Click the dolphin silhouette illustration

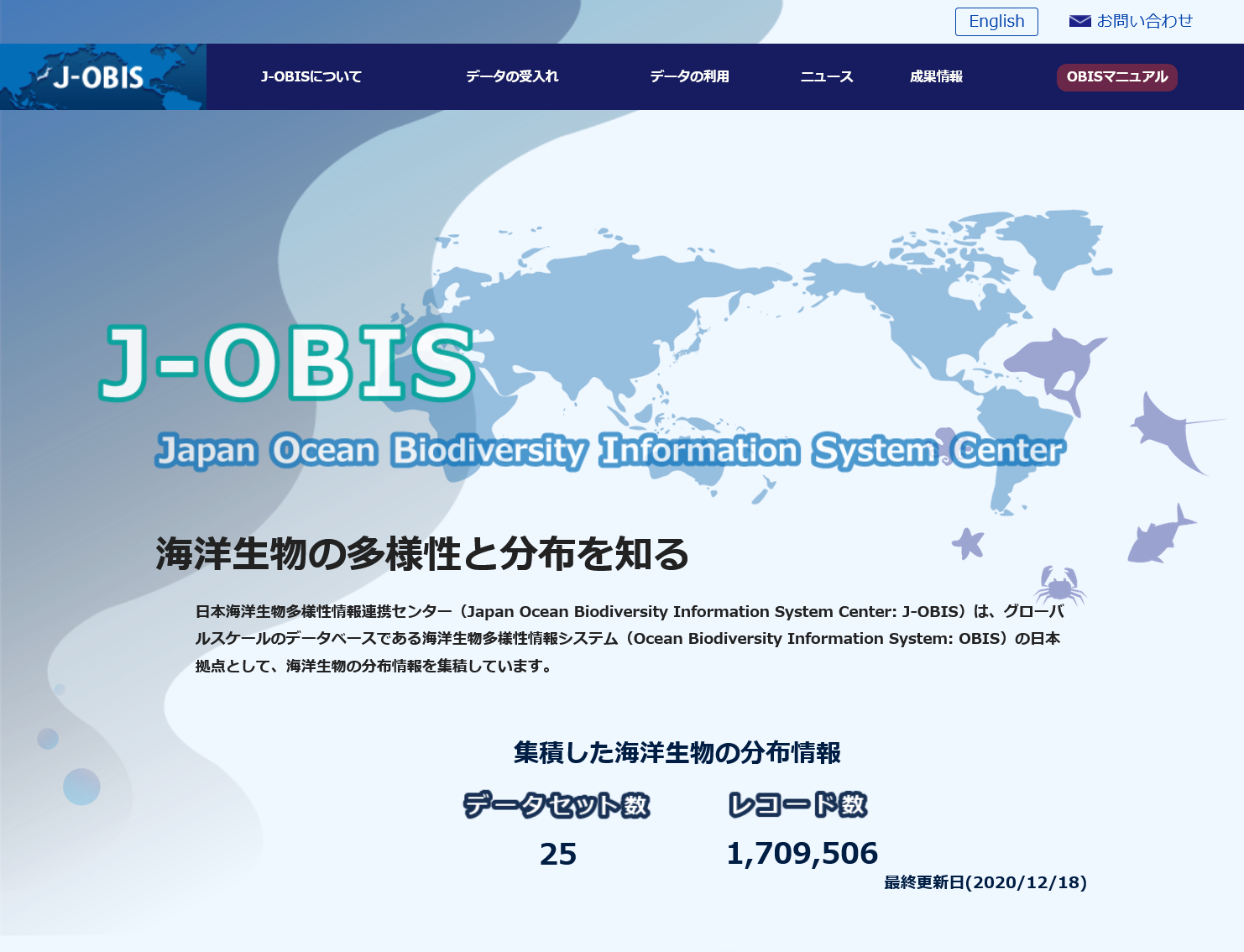[1055, 372]
